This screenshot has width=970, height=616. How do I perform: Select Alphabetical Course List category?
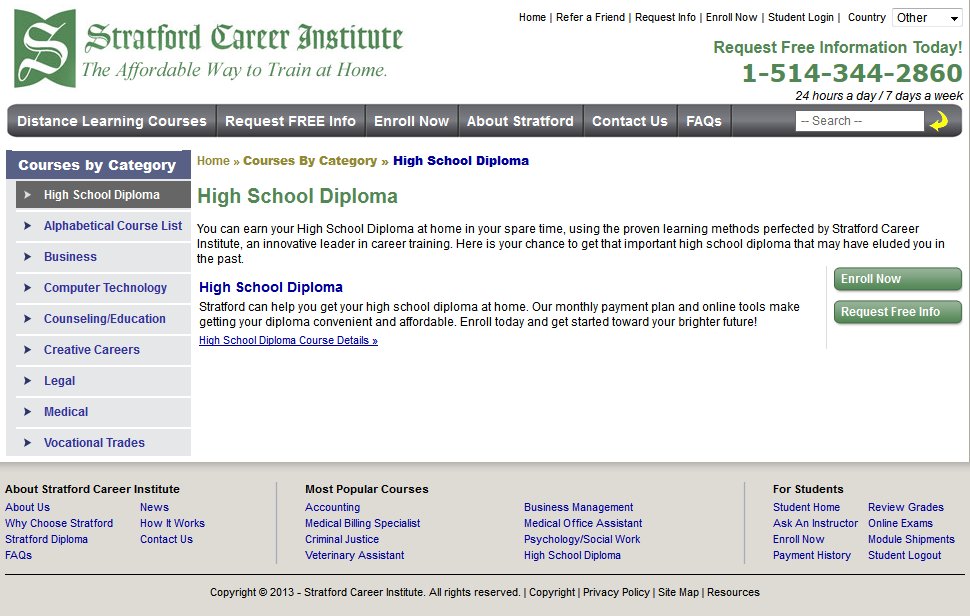click(113, 226)
